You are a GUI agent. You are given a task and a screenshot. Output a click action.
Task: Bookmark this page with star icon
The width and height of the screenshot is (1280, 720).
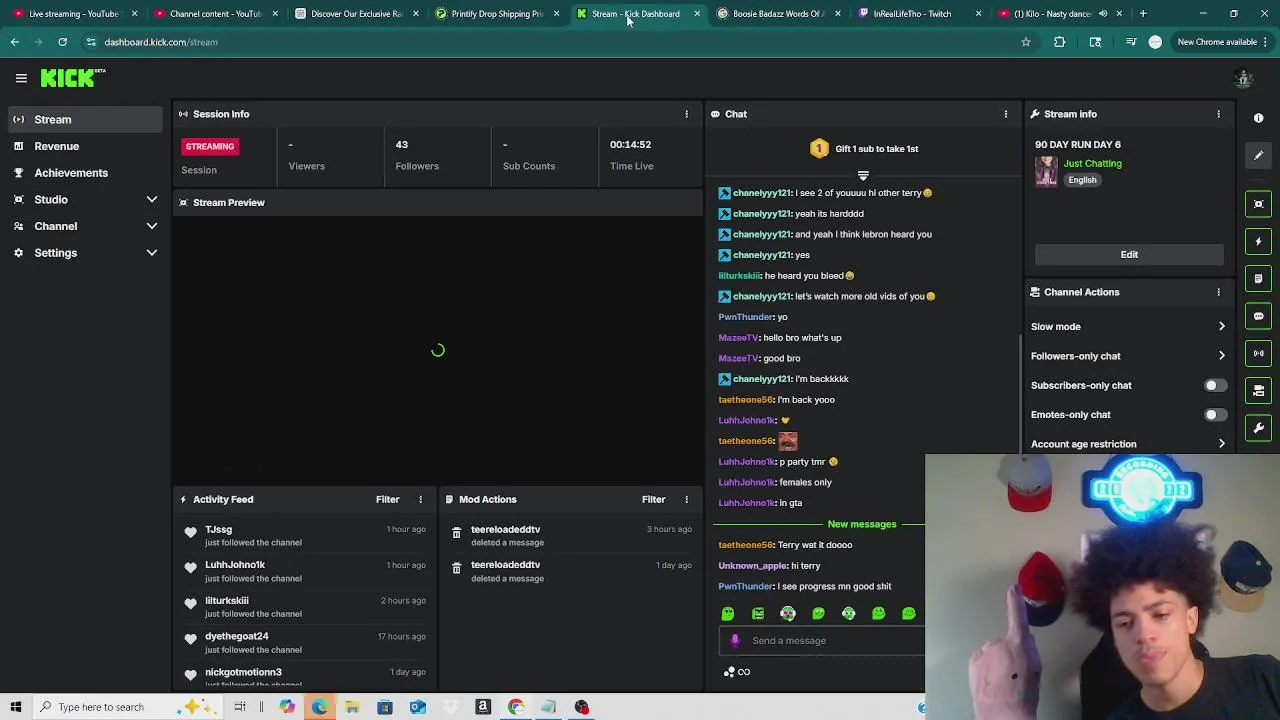click(1025, 42)
